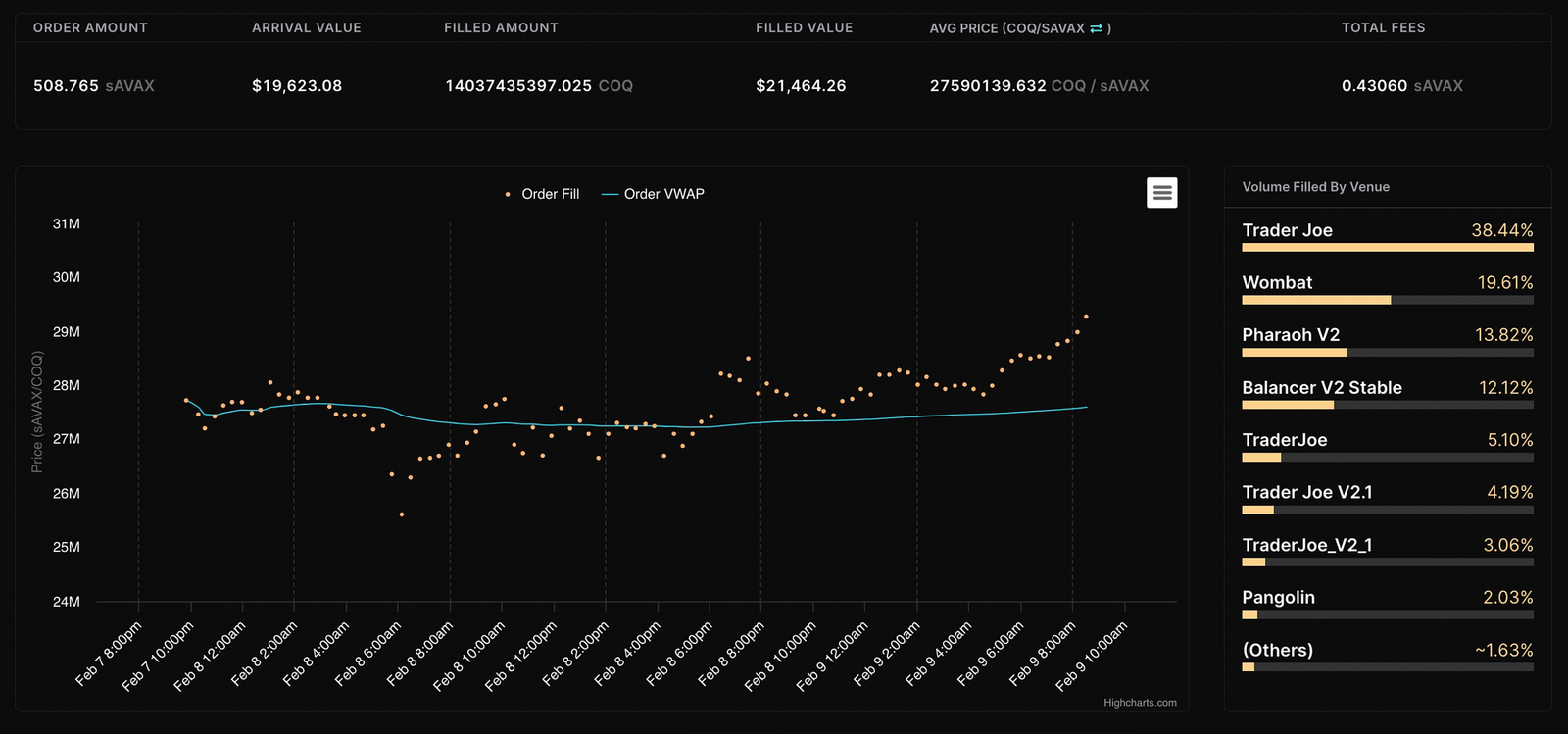Viewport: 1568px width, 734px height.
Task: Select the Wombat venue row
Action: [x=1388, y=288]
